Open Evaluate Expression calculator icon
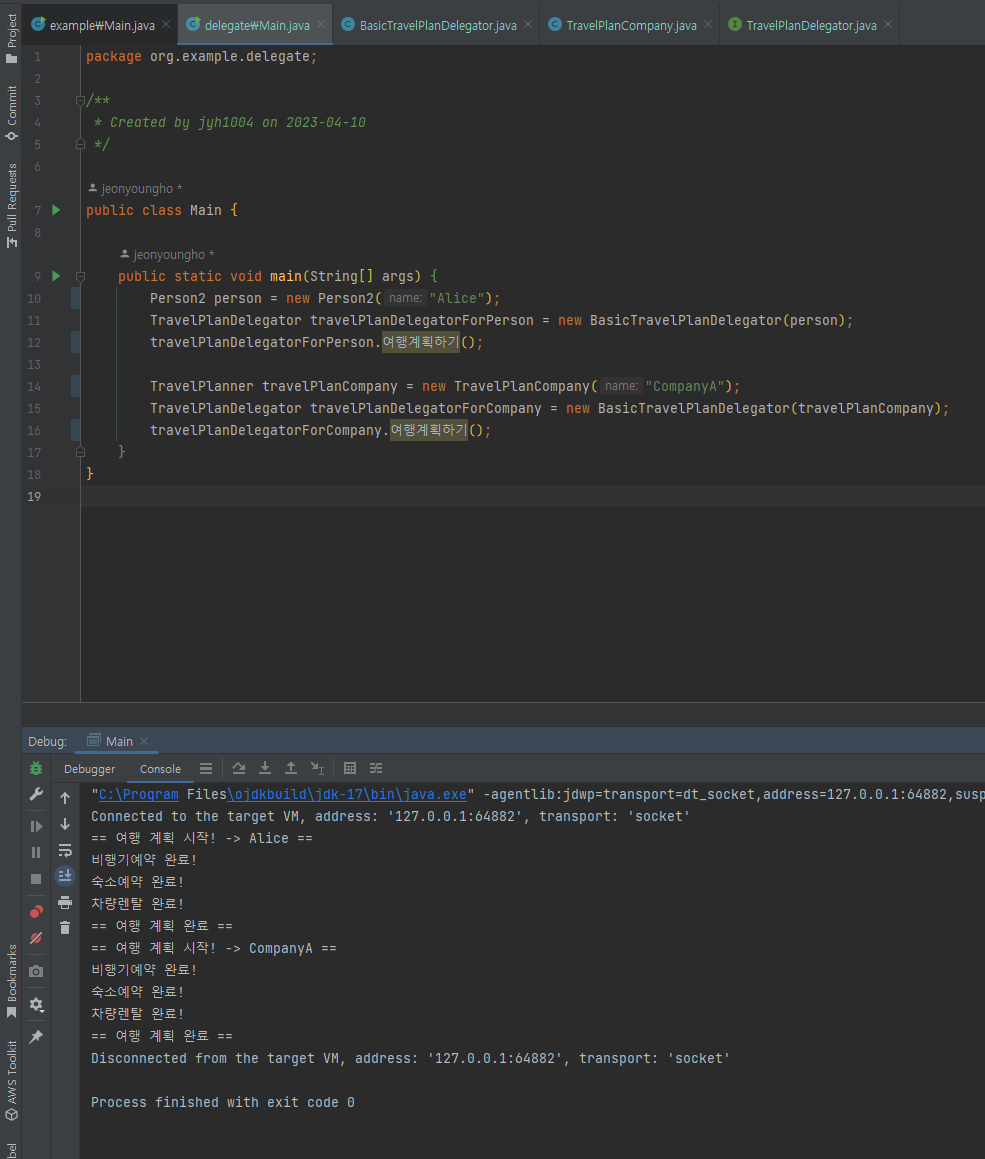985x1159 pixels. (x=350, y=769)
